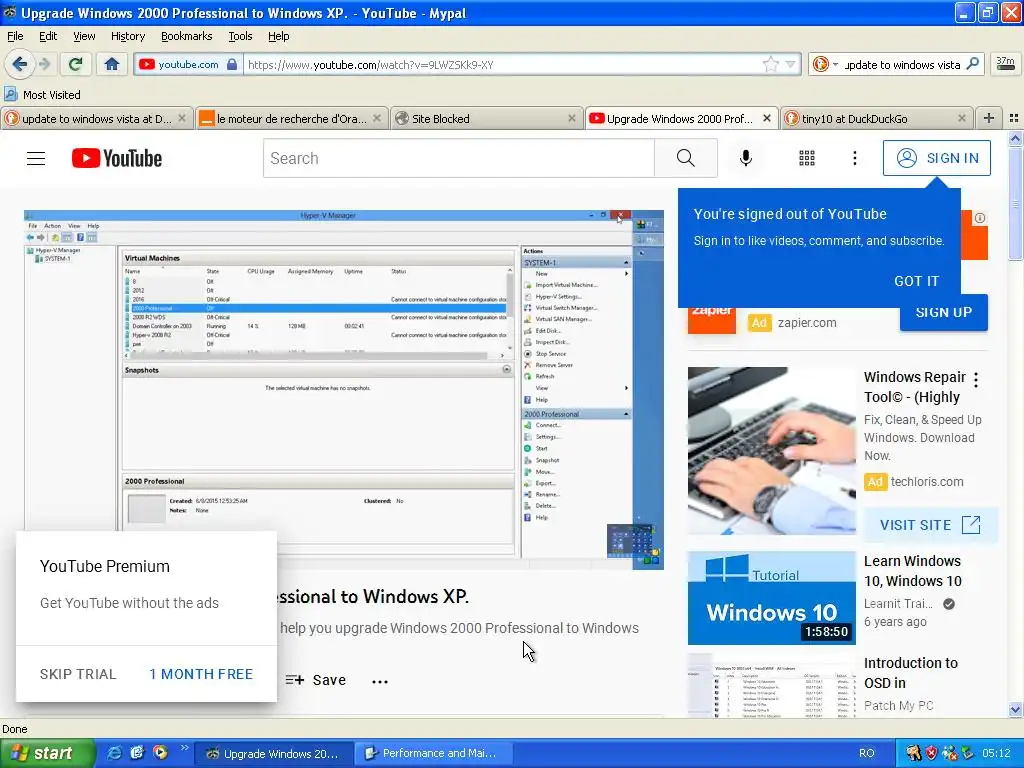Screen dimensions: 1024x768
Task: Save the video with Save button
Action: (x=315, y=680)
